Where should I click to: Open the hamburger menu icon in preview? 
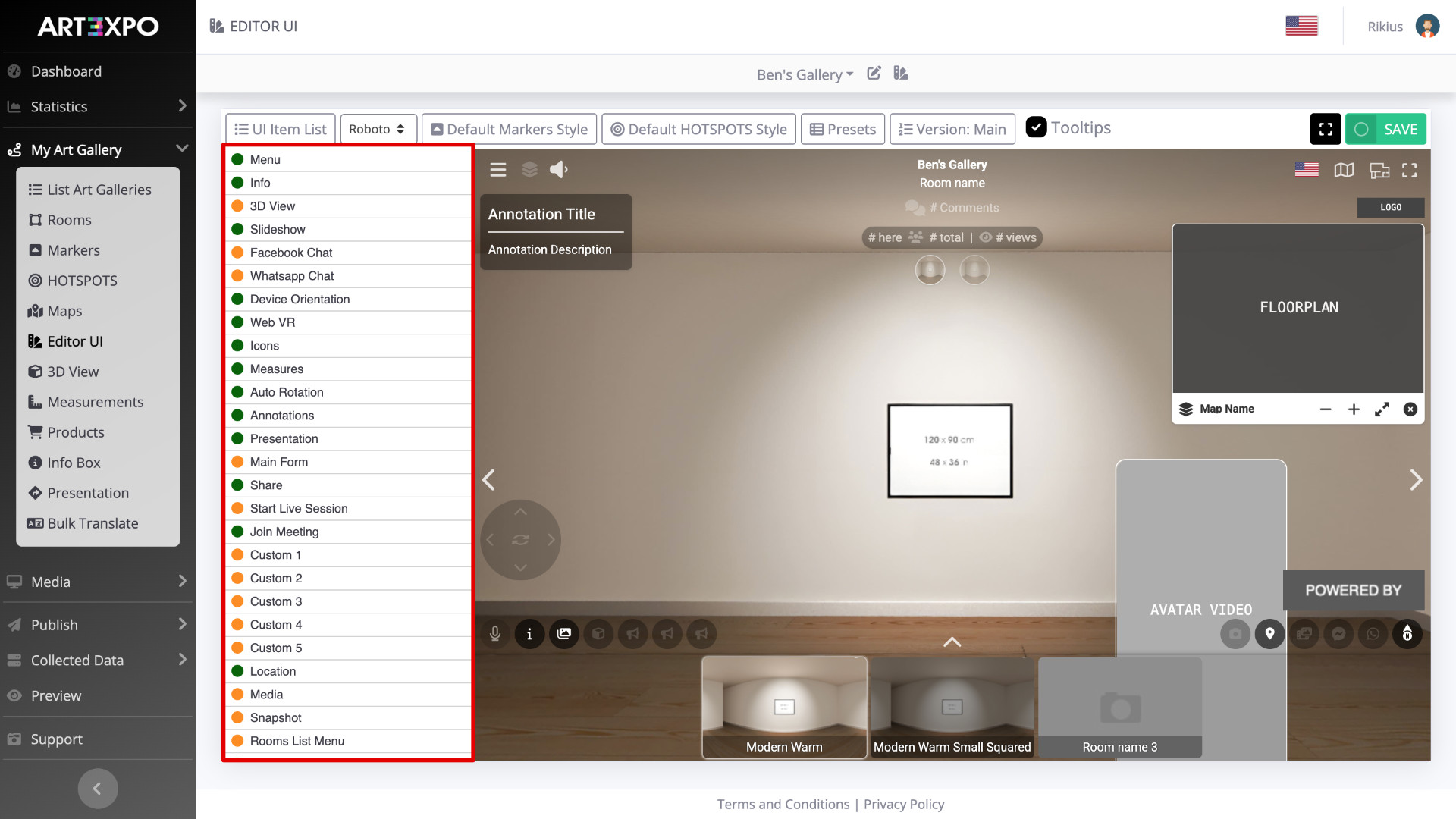[x=498, y=170]
